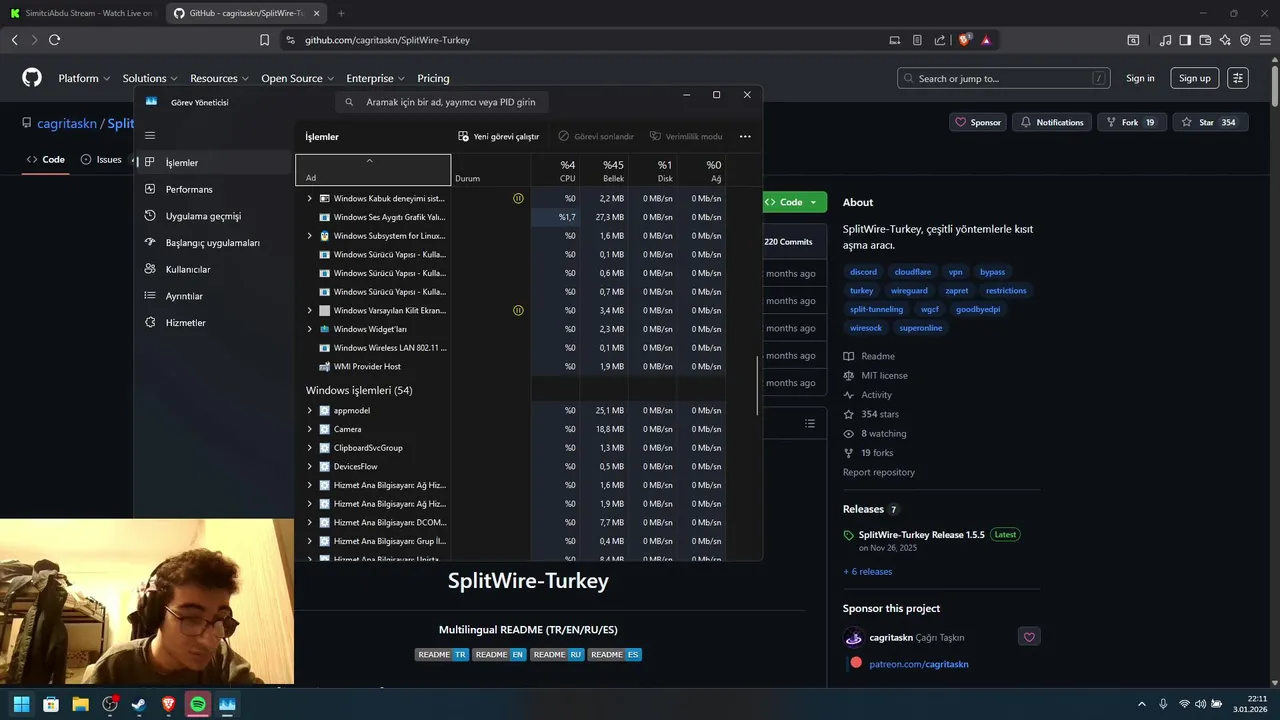
Task: Click the Task Manager vertical scrollbar
Action: 757,386
